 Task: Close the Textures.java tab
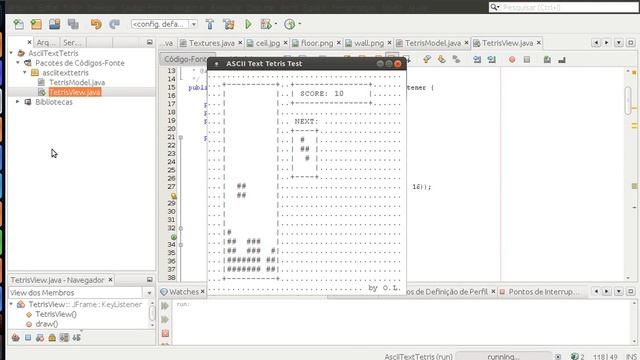coord(240,42)
